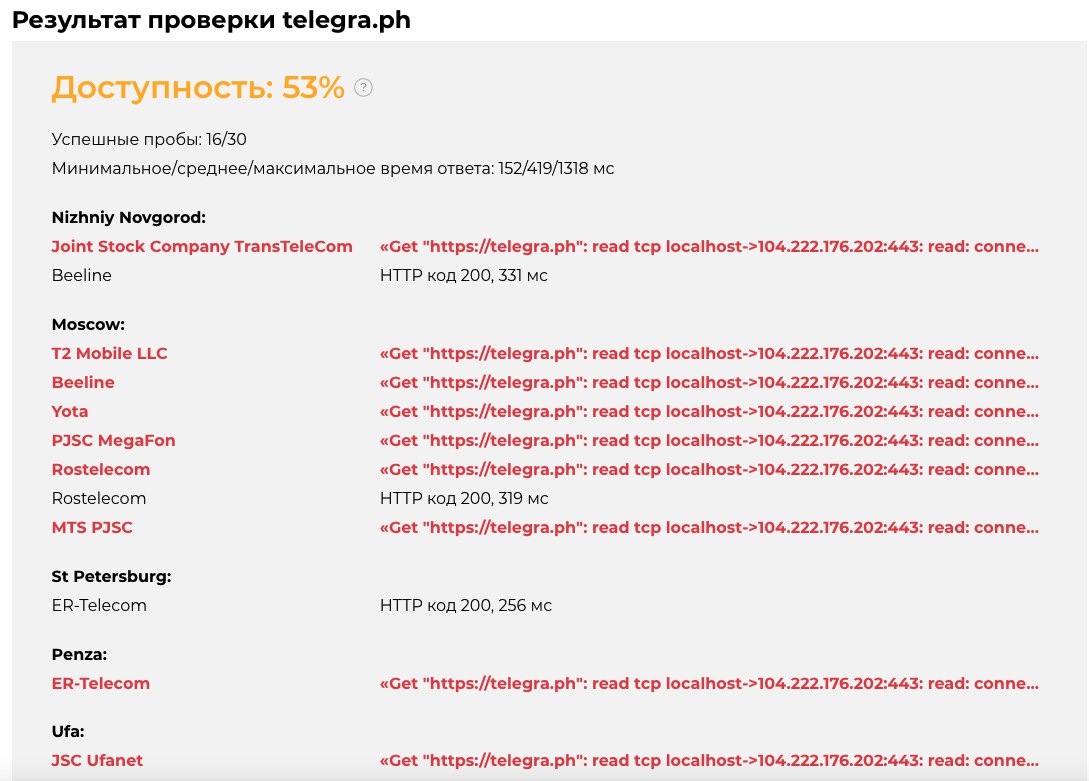Click the Moscow city heading
Screen dimensions: 1089x781
click(87, 324)
